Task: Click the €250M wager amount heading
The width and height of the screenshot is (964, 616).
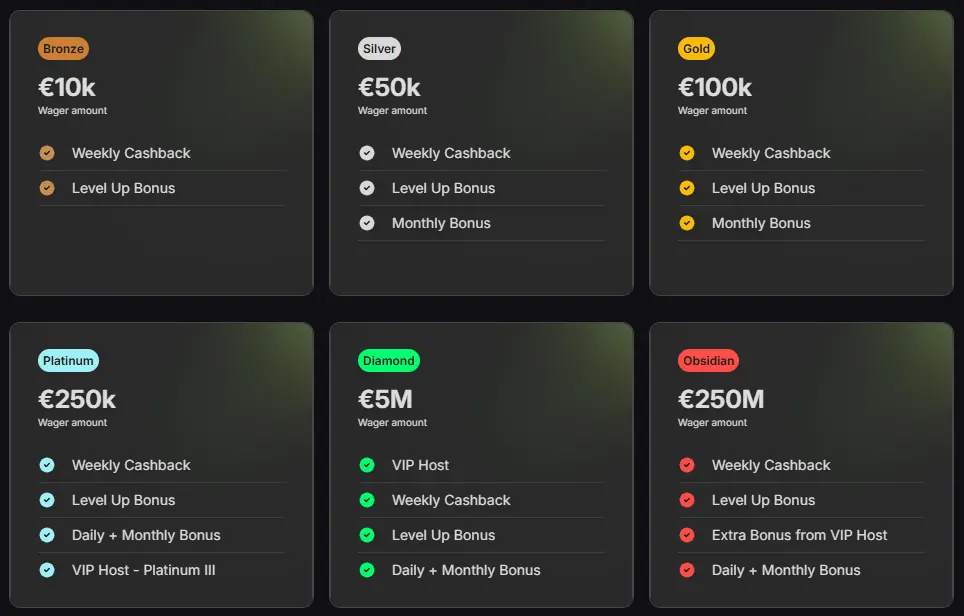Action: [721, 400]
